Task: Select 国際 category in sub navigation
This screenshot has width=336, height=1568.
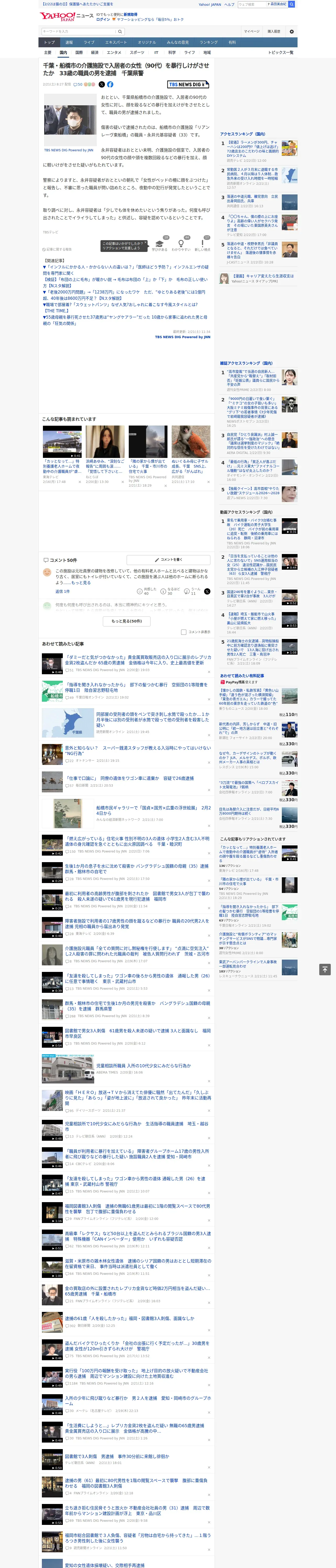Action: pyautogui.click(x=79, y=52)
